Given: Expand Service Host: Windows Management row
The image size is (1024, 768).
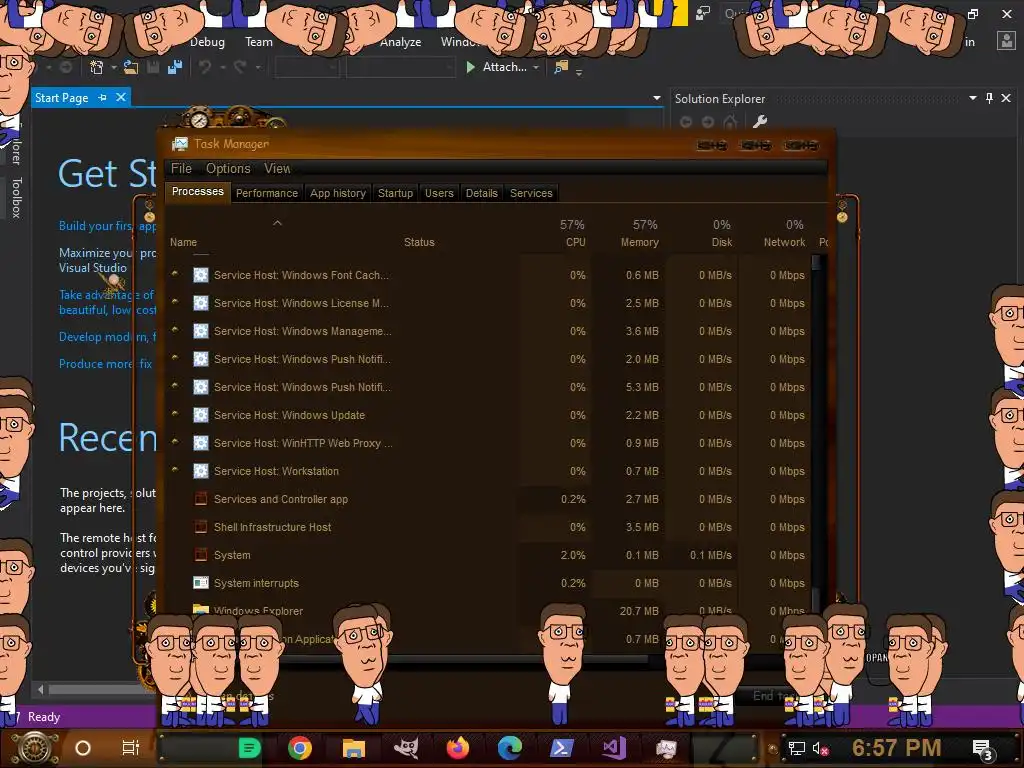Looking at the screenshot, I should pyautogui.click(x=175, y=330).
